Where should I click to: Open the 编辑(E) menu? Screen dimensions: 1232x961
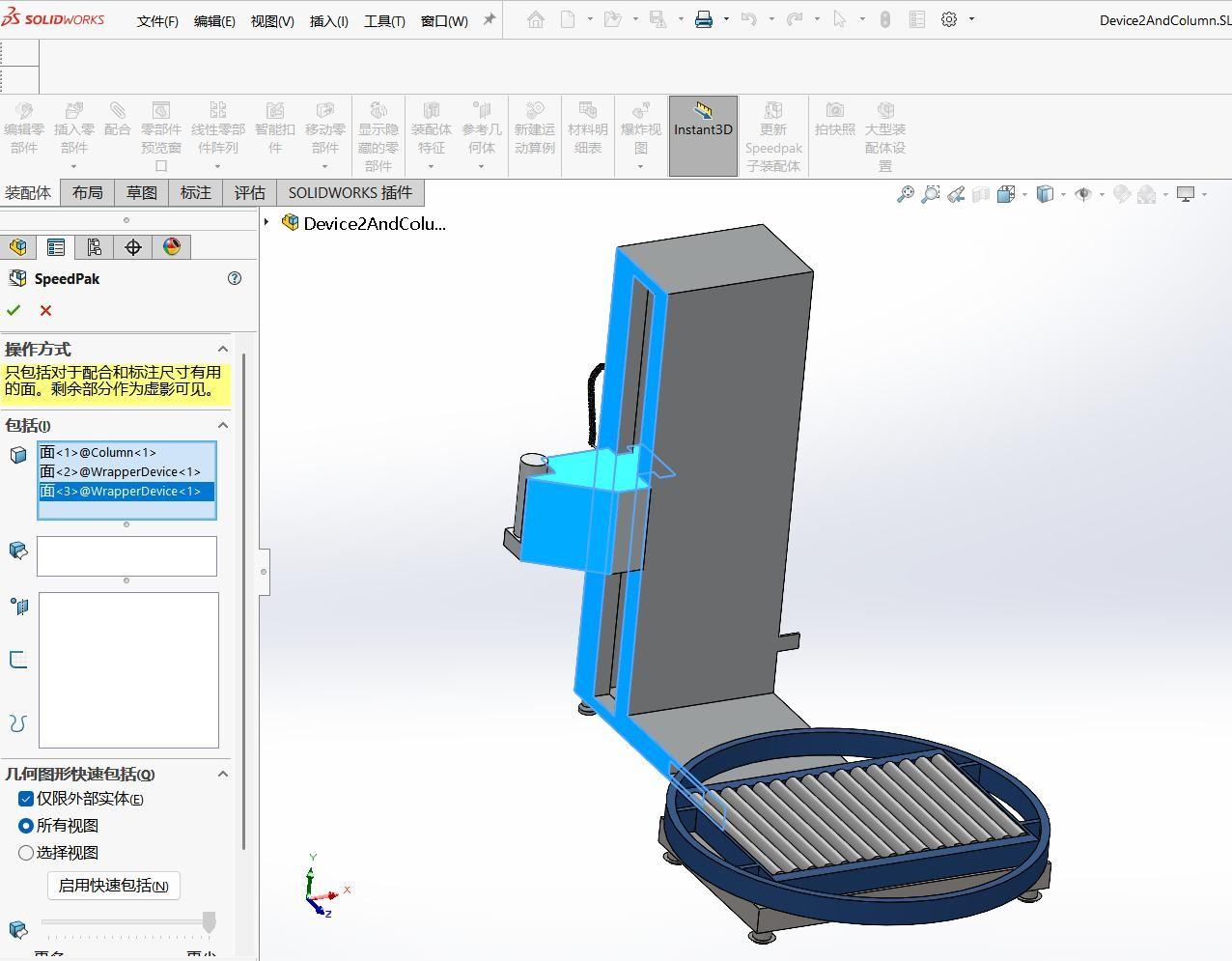(214, 20)
